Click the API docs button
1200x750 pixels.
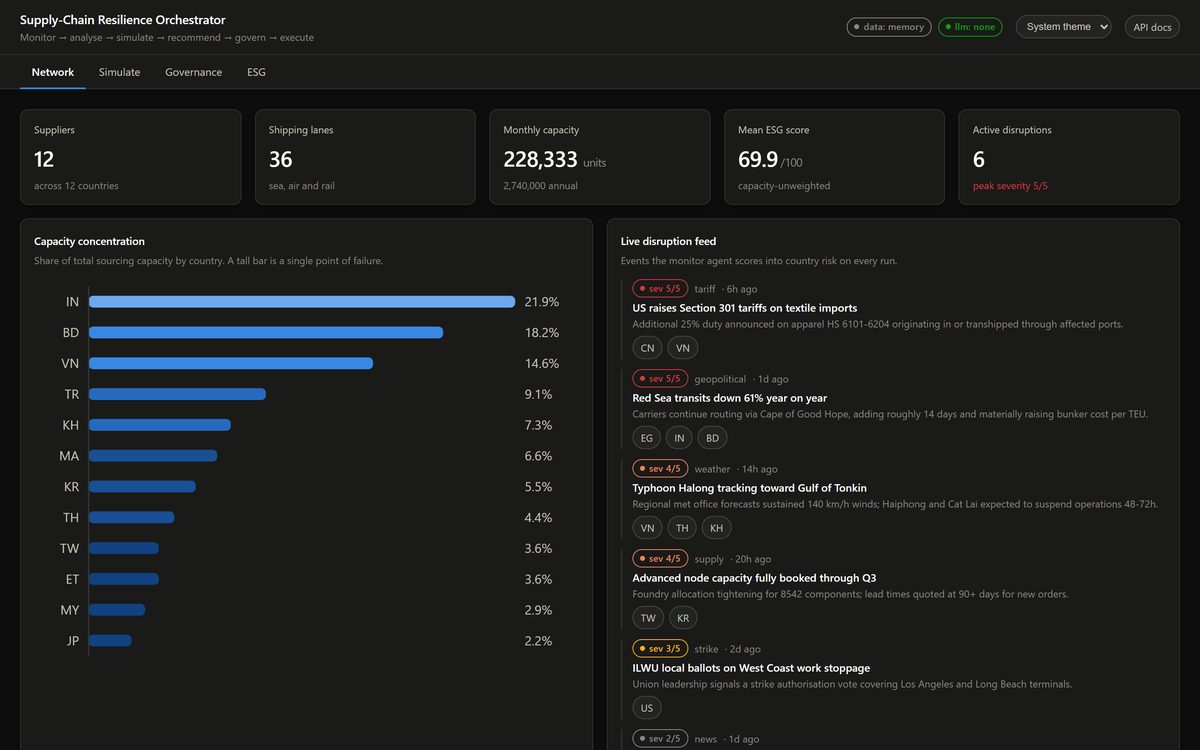point(1152,27)
